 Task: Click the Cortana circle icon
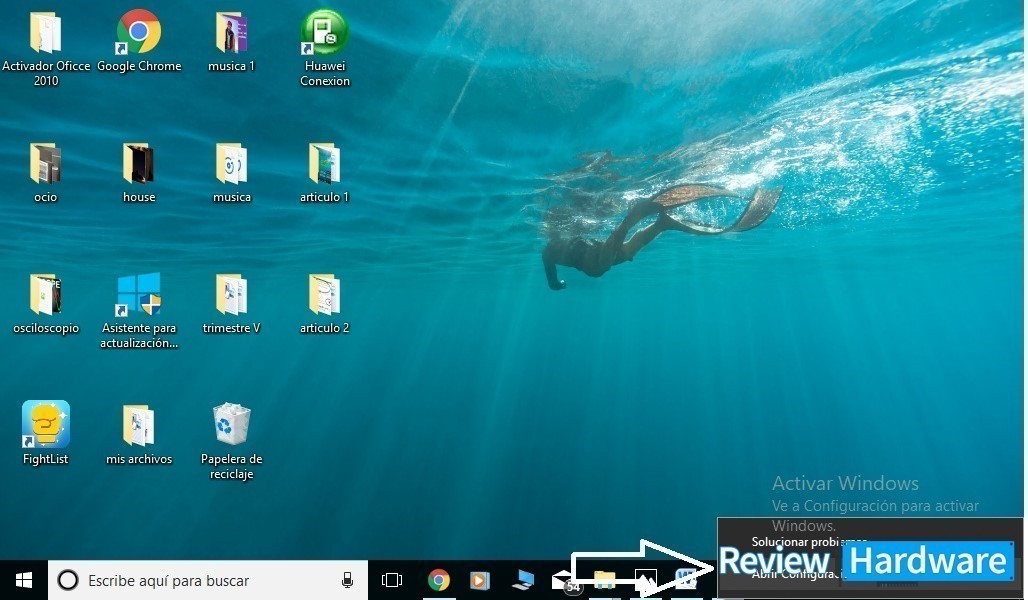click(x=68, y=580)
